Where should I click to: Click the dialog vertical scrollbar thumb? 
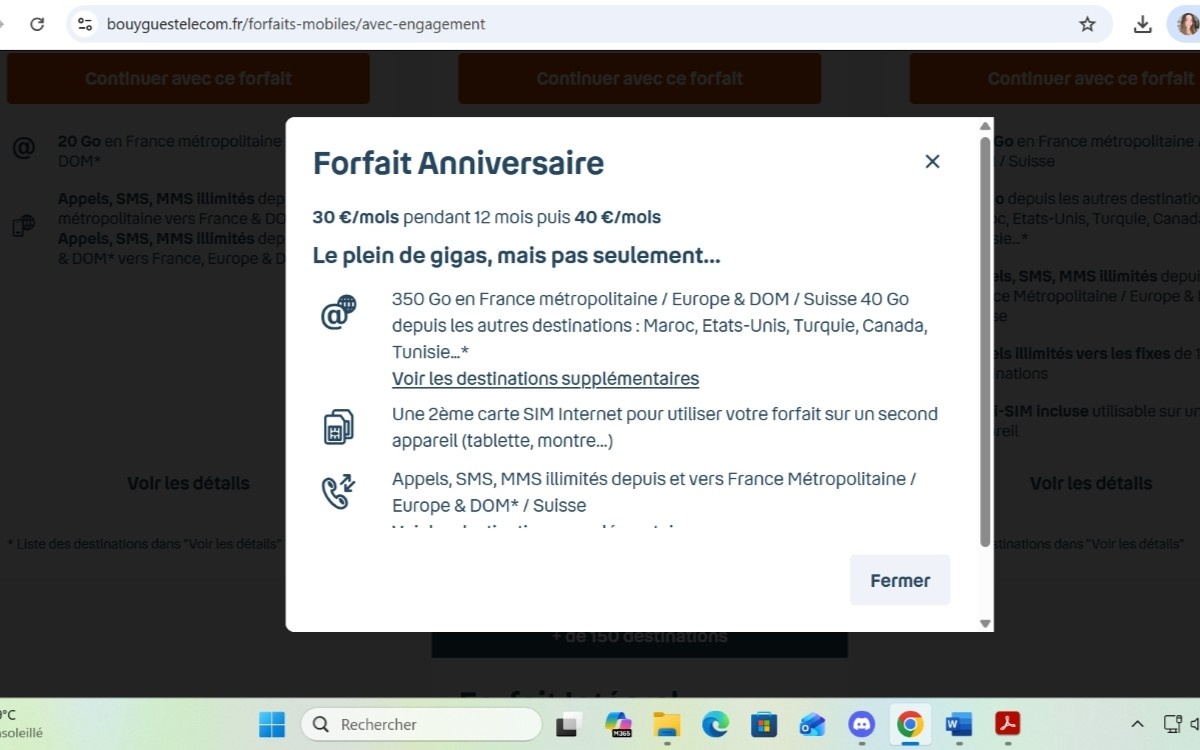tap(985, 341)
